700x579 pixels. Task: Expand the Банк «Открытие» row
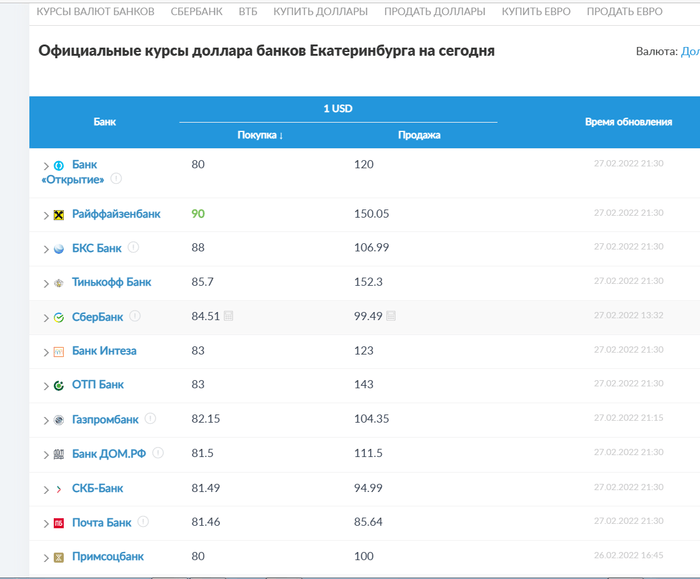pyautogui.click(x=46, y=166)
